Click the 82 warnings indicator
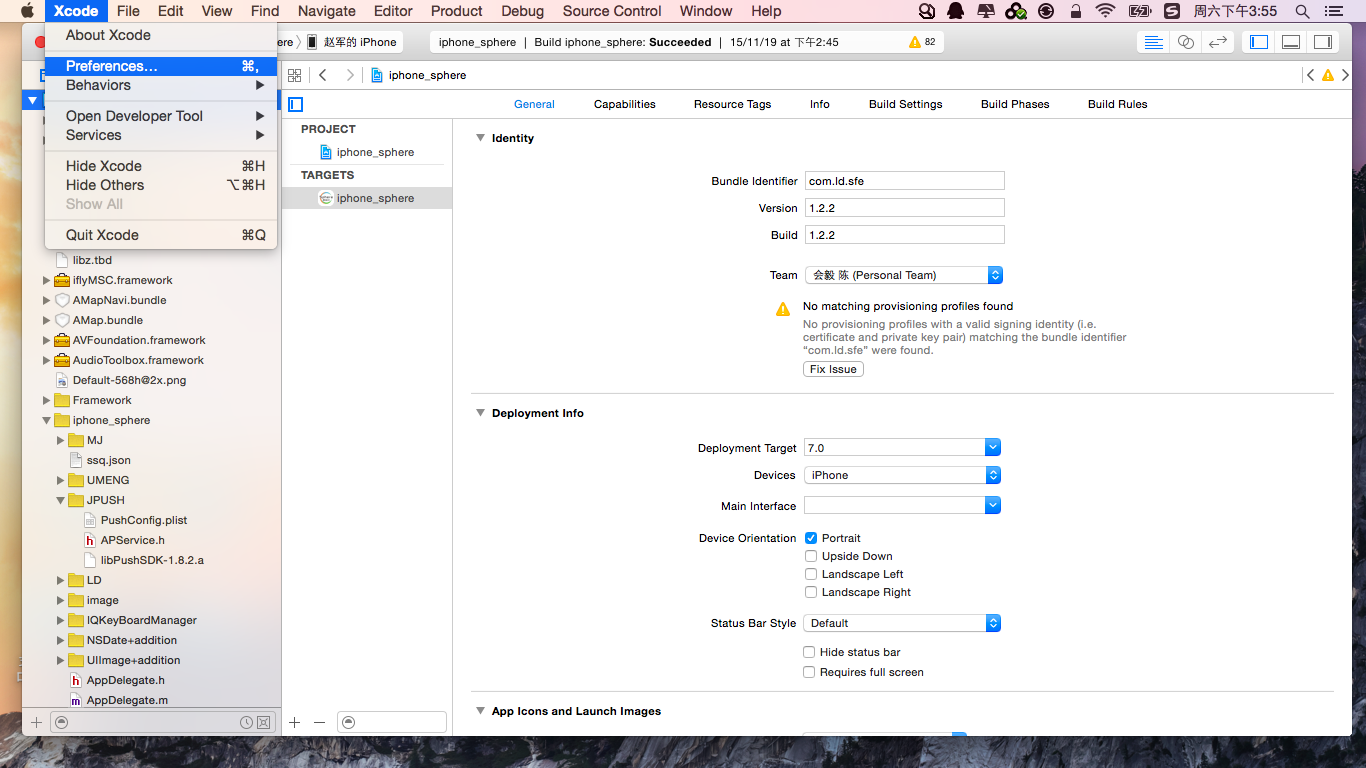This screenshot has height=768, width=1366. pyautogui.click(x=922, y=42)
